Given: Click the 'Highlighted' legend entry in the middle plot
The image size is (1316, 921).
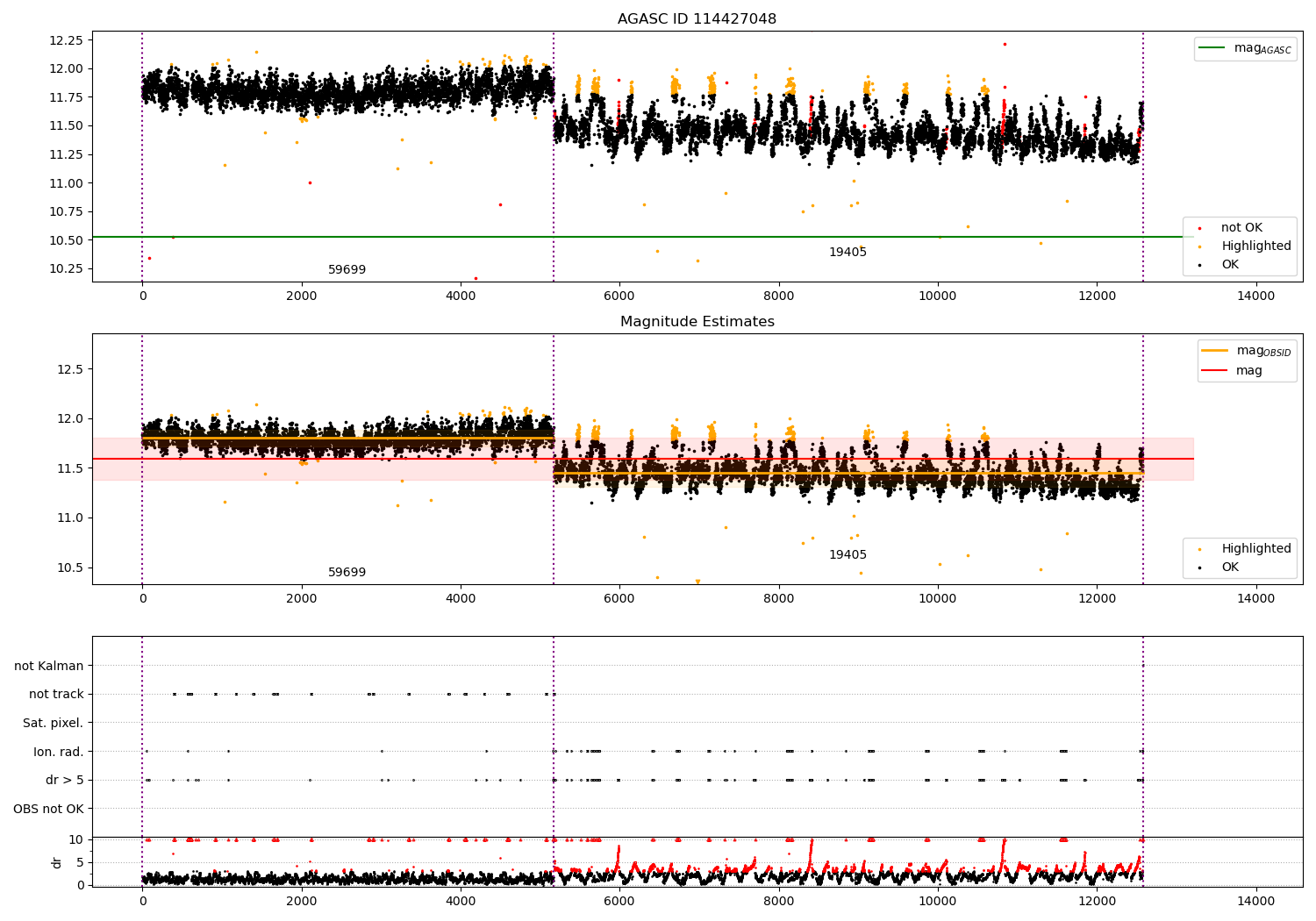Looking at the screenshot, I should [x=1255, y=549].
